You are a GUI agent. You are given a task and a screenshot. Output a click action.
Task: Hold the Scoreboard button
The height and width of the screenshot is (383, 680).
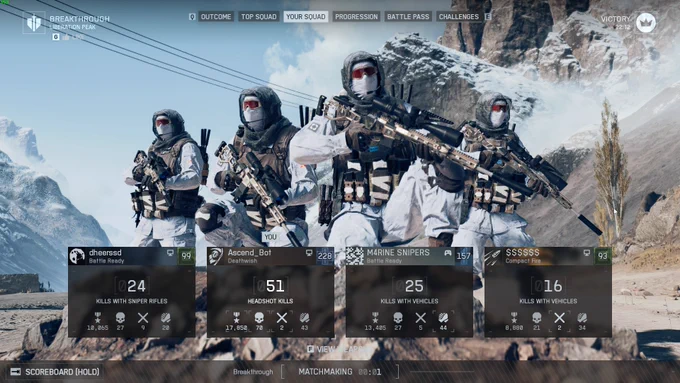[55, 372]
